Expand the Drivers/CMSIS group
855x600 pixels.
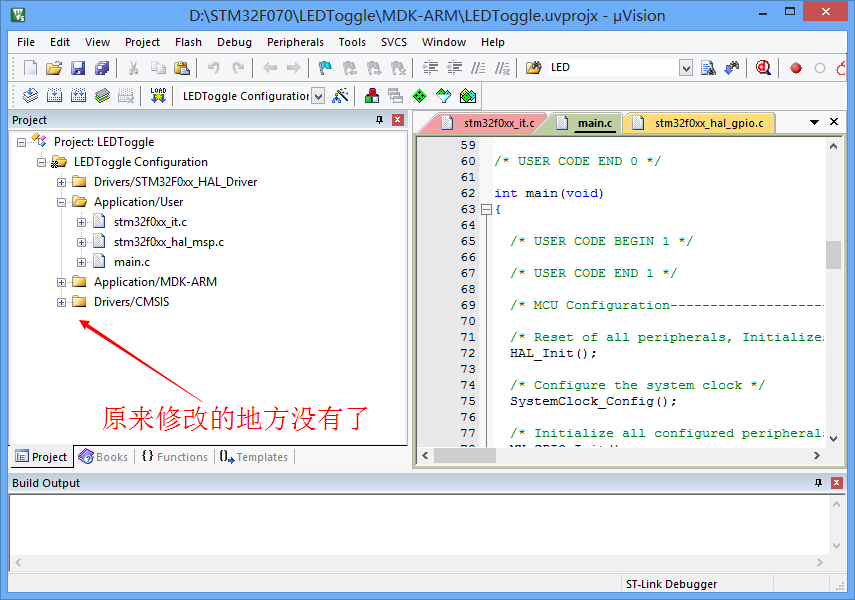[62, 302]
